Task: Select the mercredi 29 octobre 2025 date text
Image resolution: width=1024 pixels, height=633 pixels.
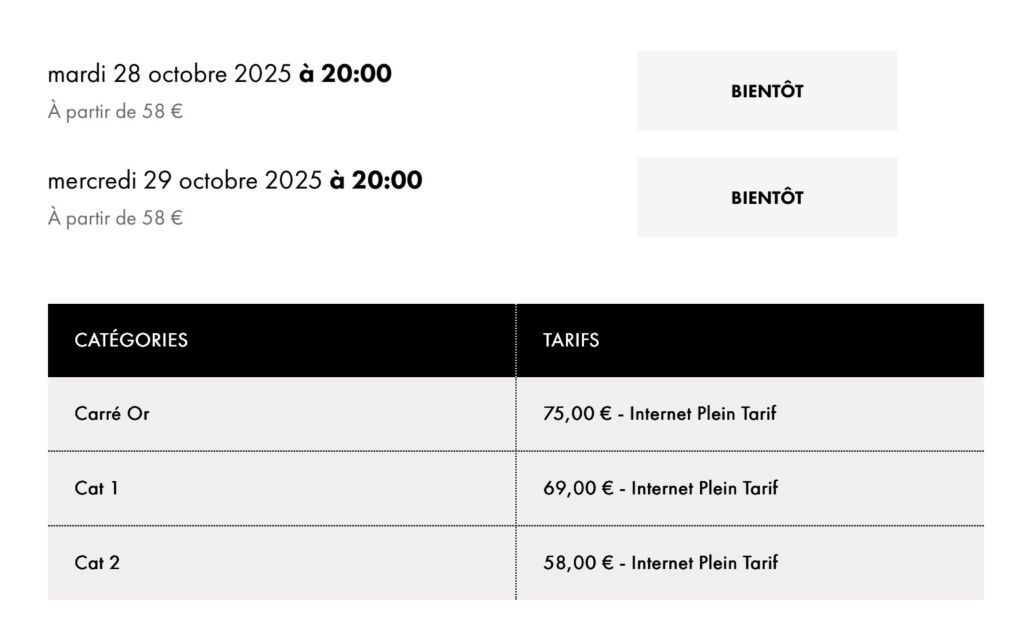Action: pos(184,180)
